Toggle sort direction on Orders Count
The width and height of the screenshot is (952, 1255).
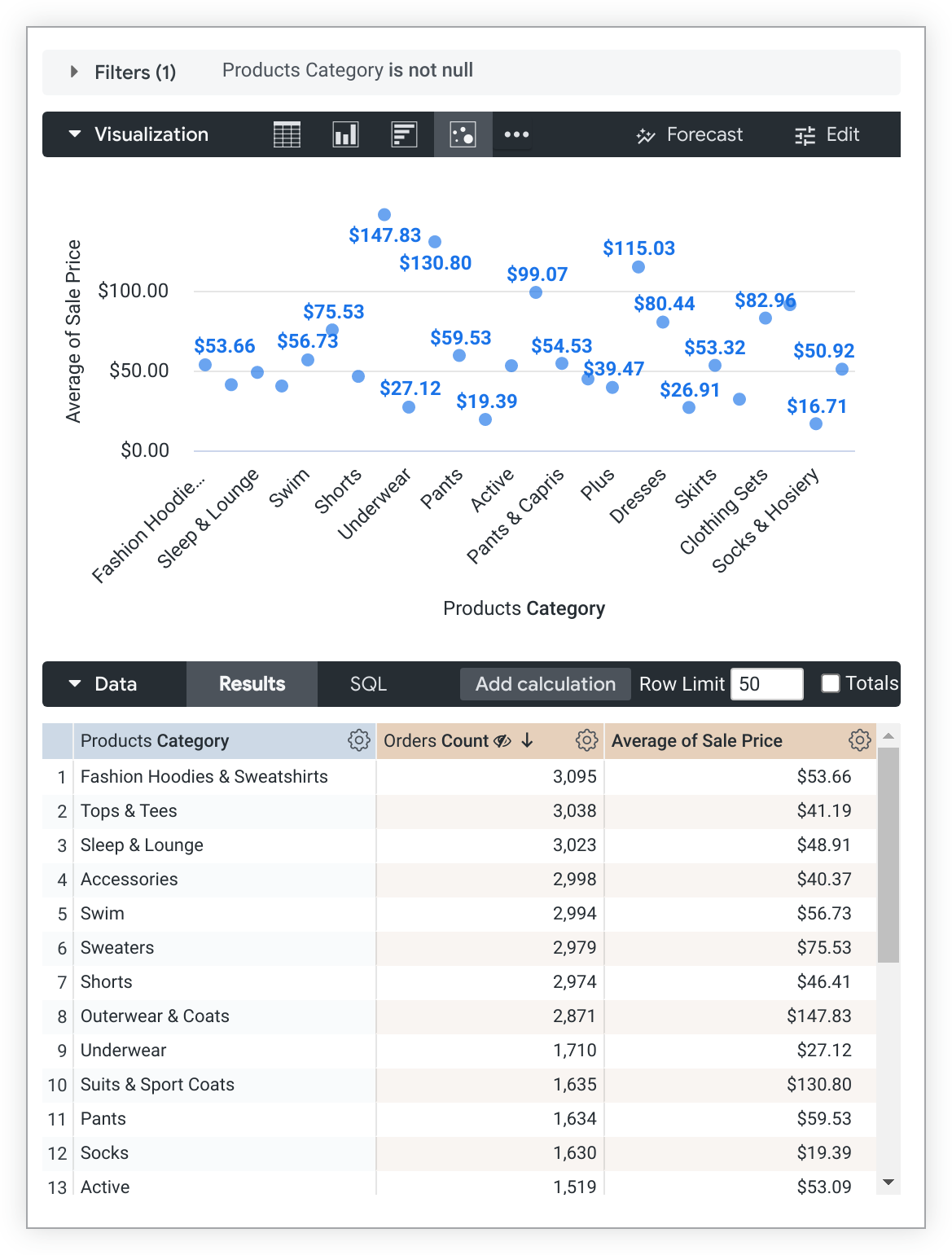(528, 740)
